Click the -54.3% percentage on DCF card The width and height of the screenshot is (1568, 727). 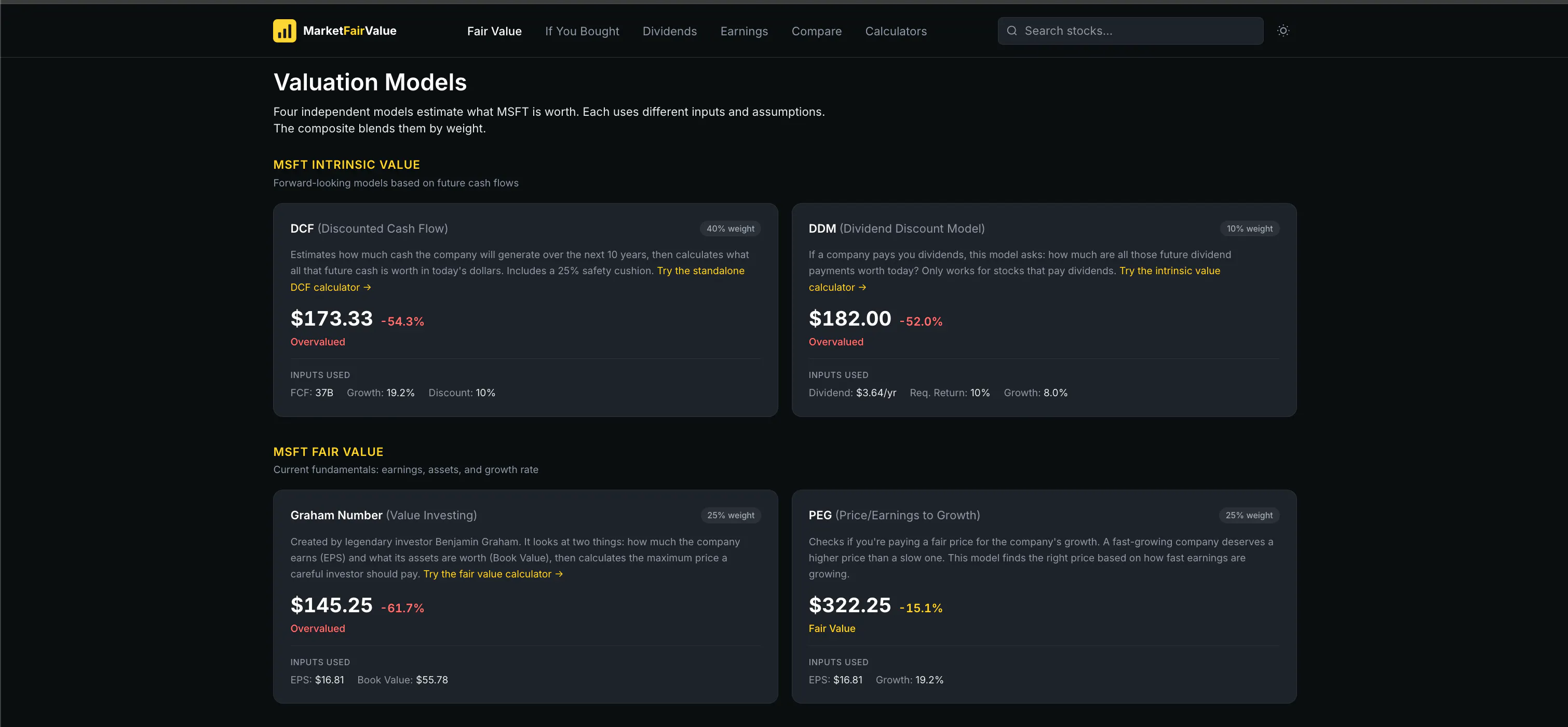[x=402, y=321]
